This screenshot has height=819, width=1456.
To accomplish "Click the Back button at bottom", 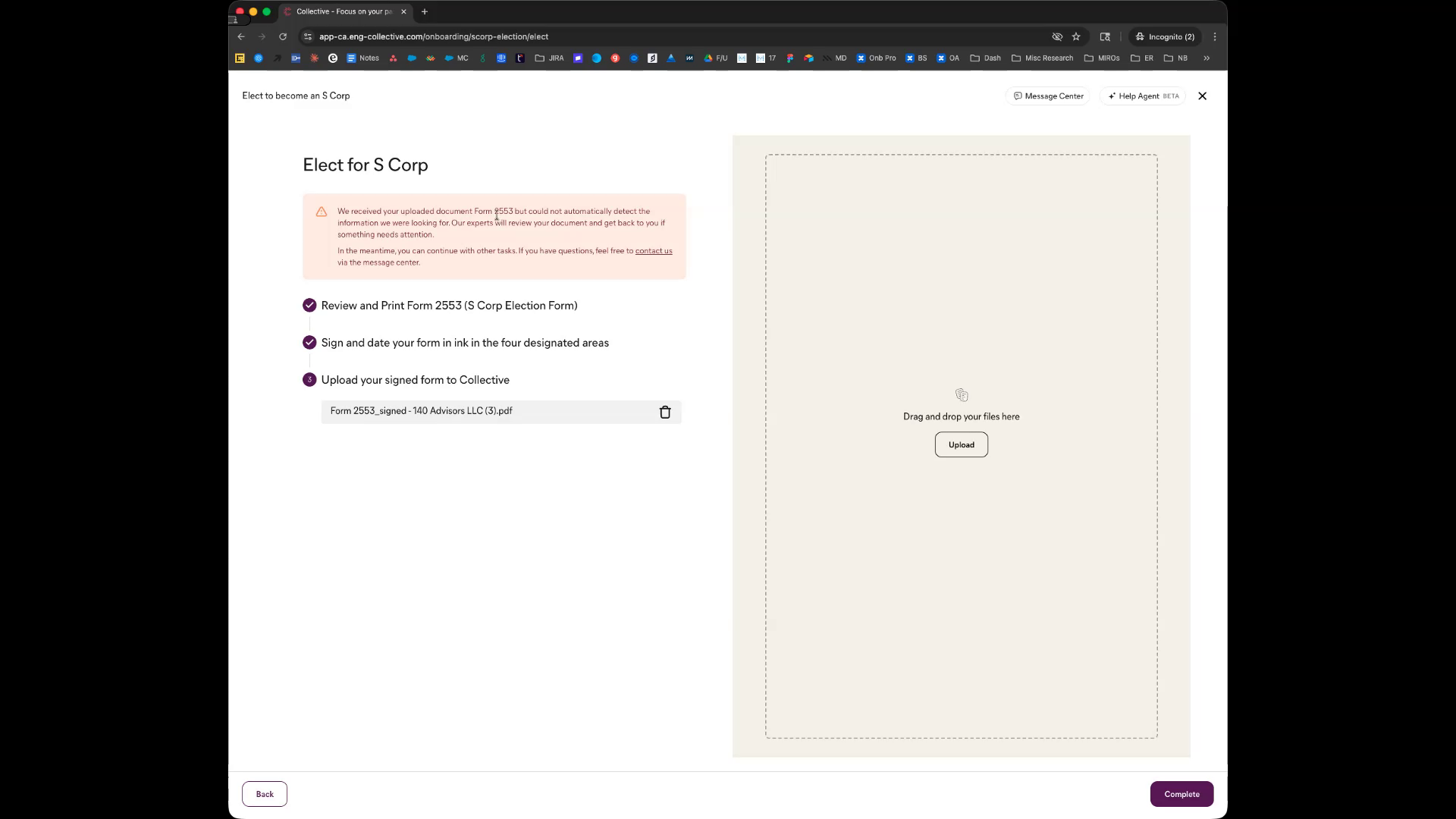I will click(x=264, y=794).
